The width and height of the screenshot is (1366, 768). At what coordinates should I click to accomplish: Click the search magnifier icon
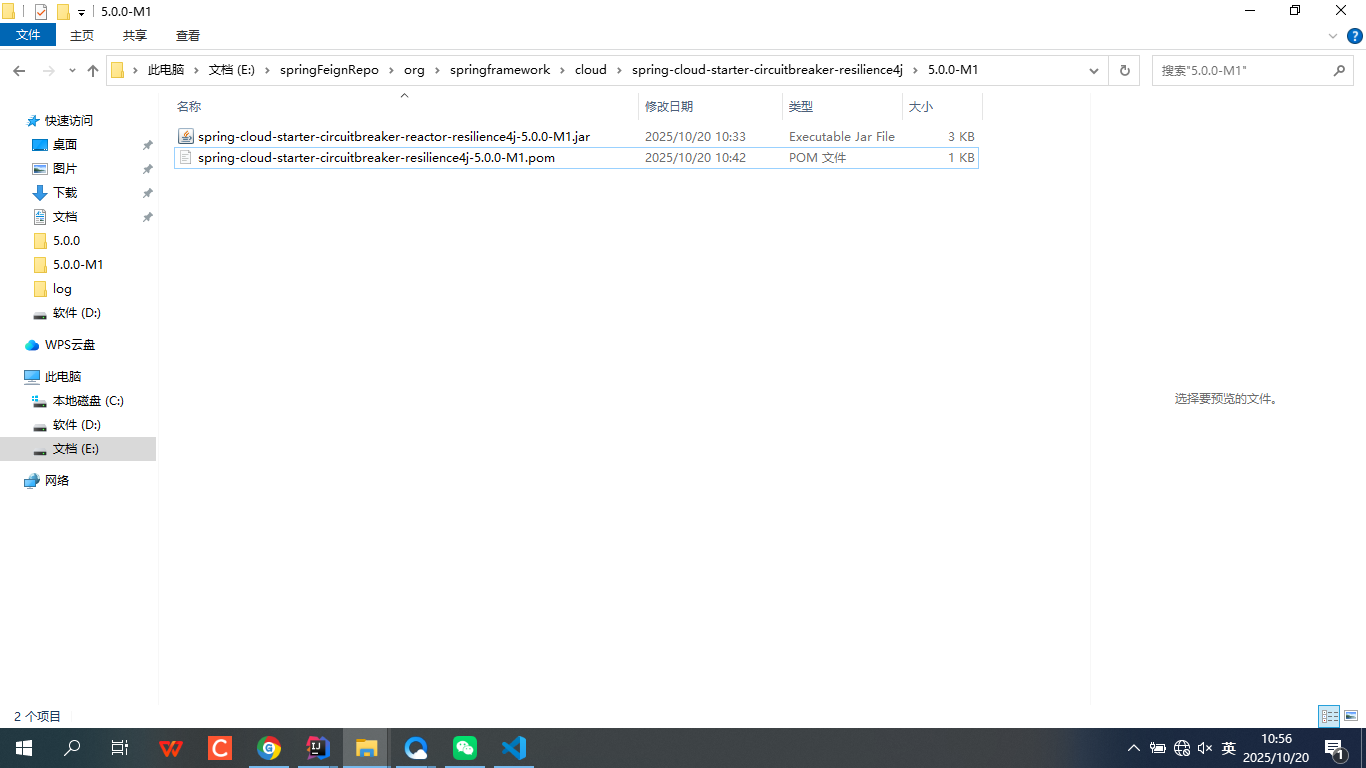[x=1340, y=71]
